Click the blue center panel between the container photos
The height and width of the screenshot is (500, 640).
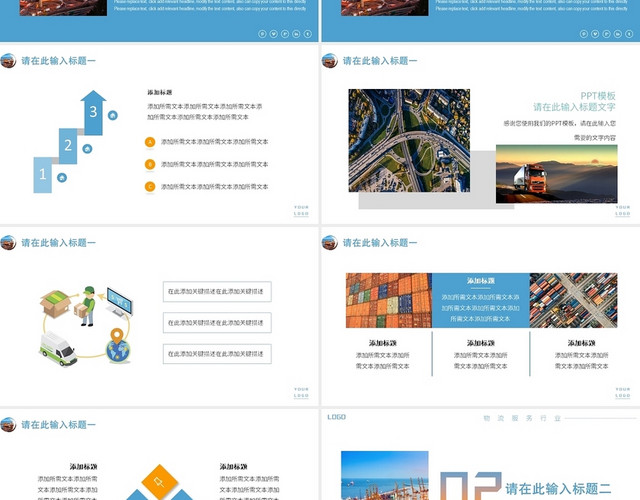481,300
